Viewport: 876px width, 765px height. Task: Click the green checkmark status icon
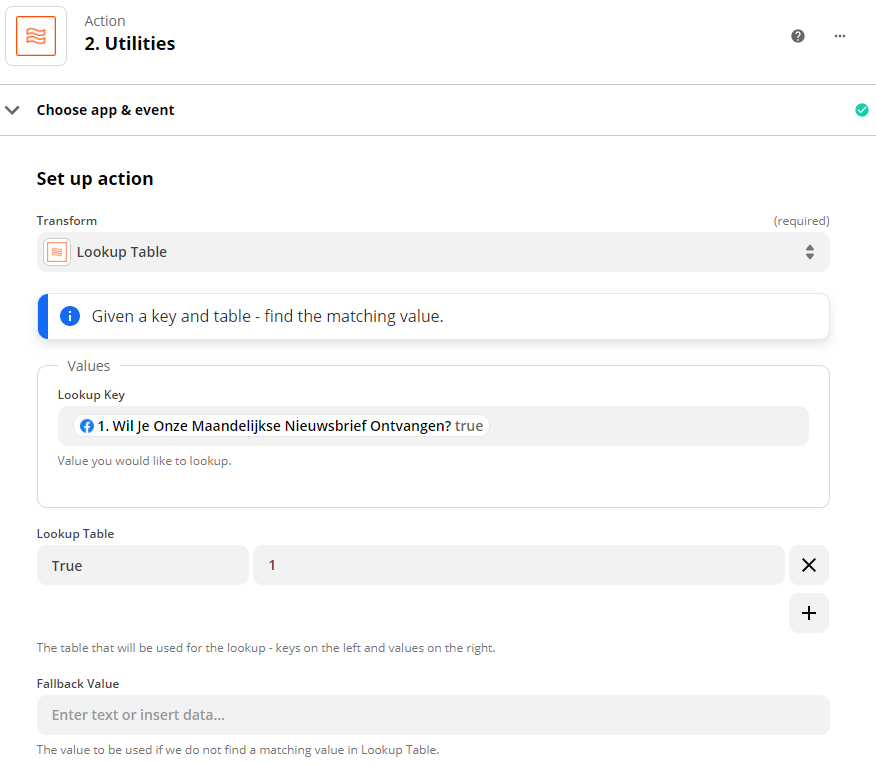pyautogui.click(x=862, y=110)
